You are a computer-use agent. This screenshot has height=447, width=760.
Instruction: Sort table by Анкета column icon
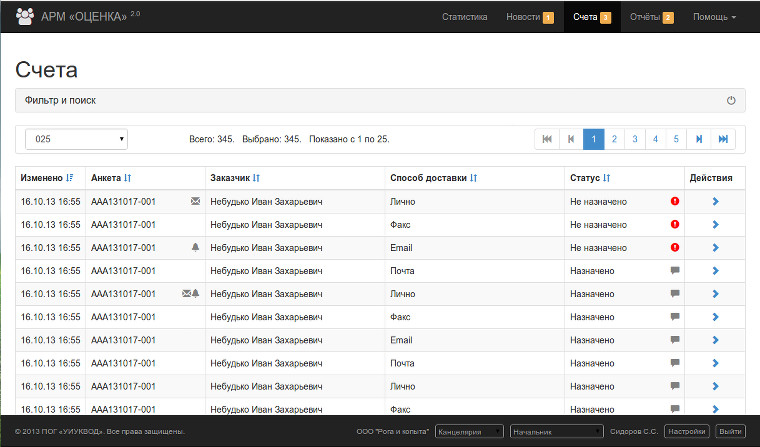127,178
